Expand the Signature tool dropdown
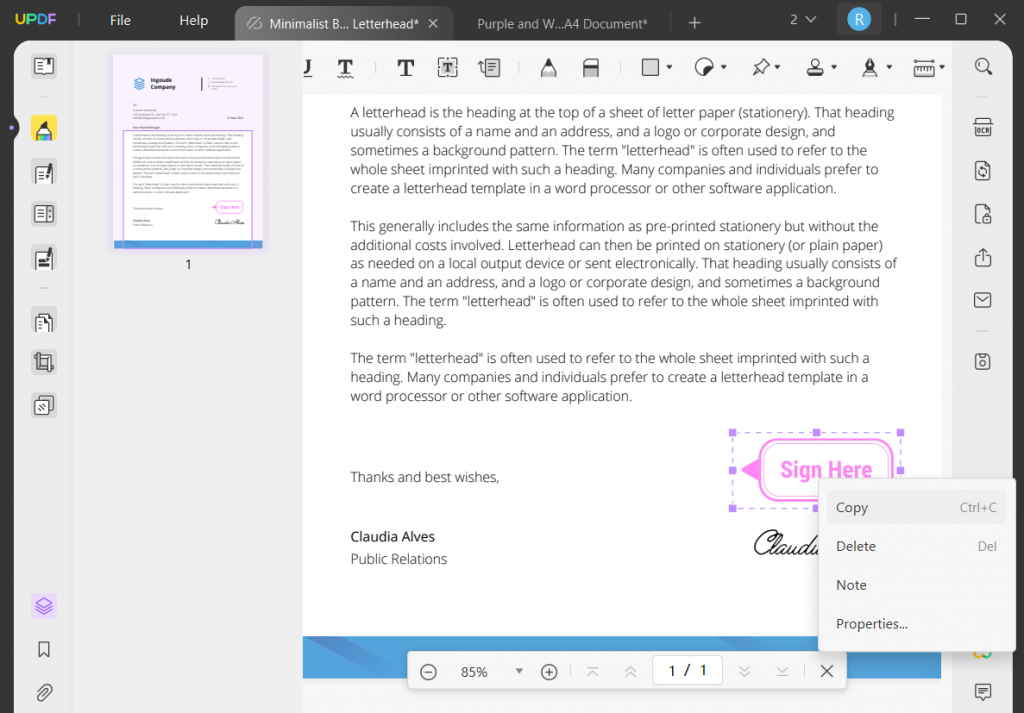 coord(889,67)
